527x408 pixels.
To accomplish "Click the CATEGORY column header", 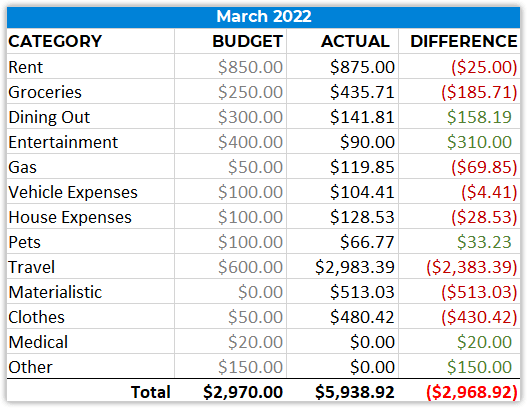I will [x=90, y=41].
